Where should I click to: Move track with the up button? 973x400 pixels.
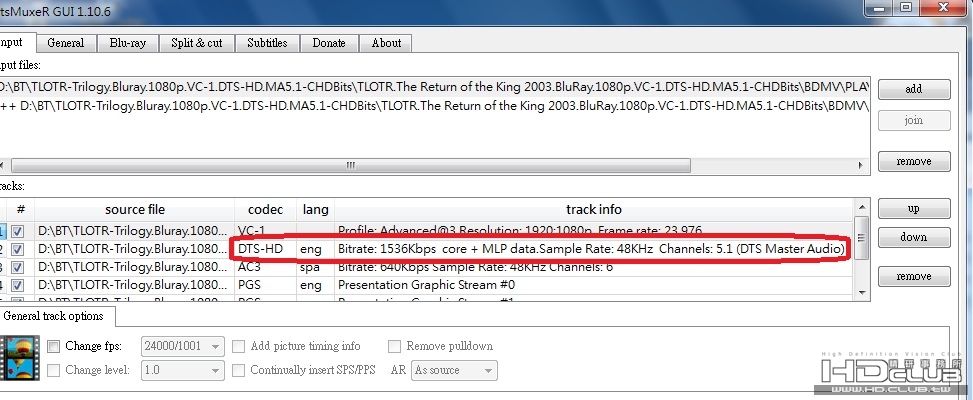[913, 208]
